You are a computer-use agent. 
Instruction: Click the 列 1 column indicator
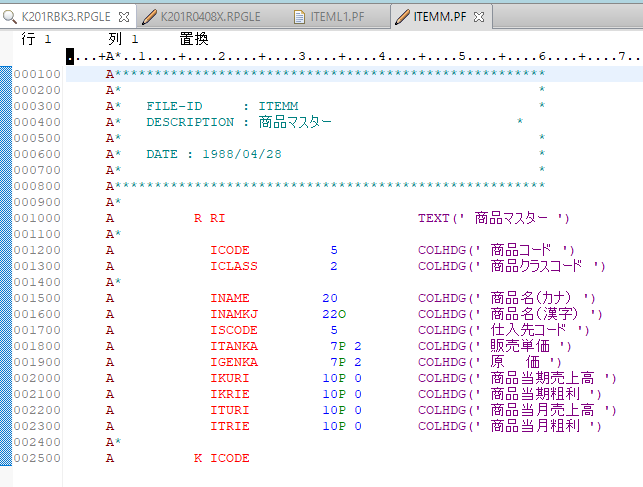click(123, 39)
